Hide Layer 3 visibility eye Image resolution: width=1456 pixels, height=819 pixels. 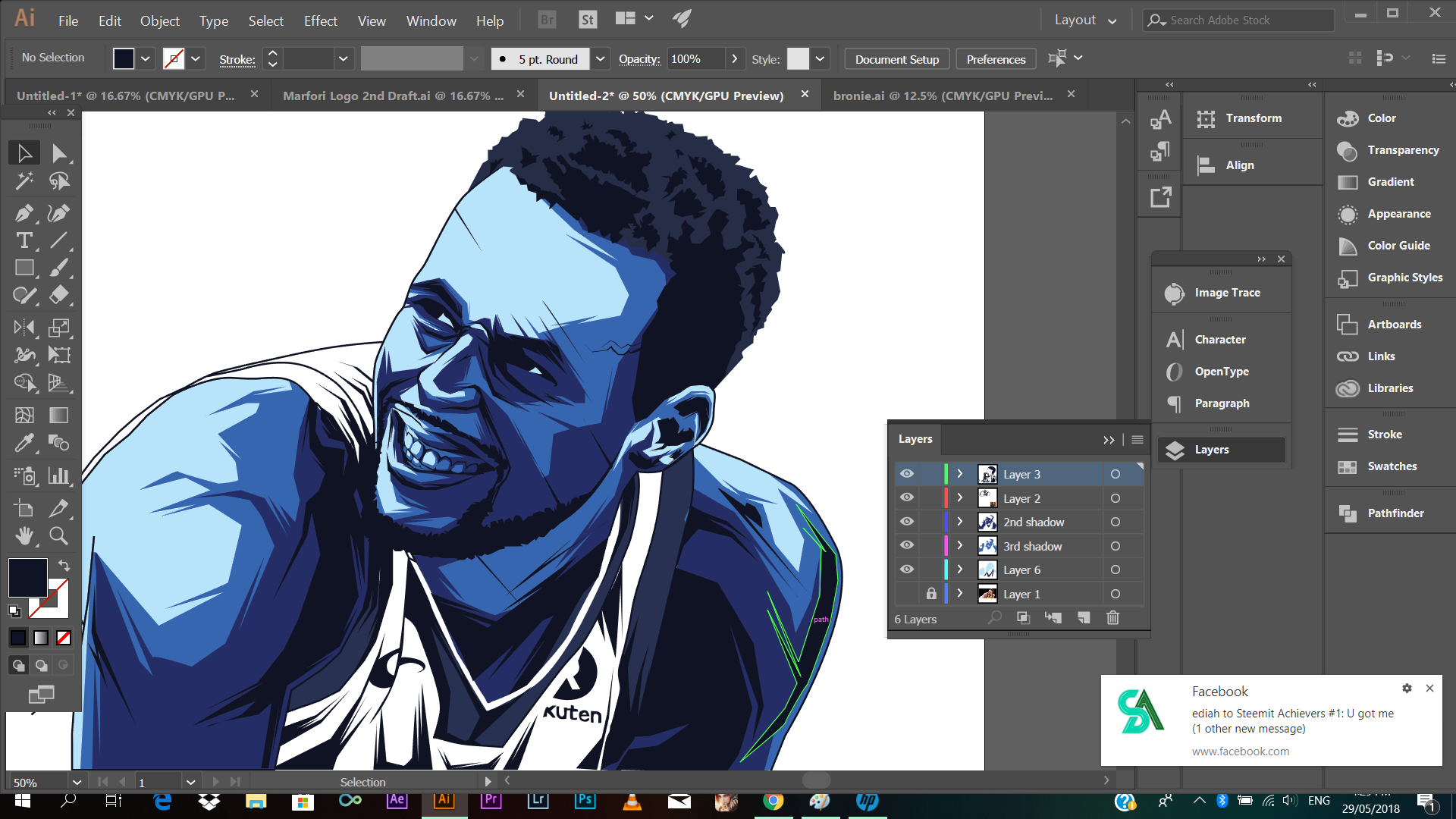907,474
